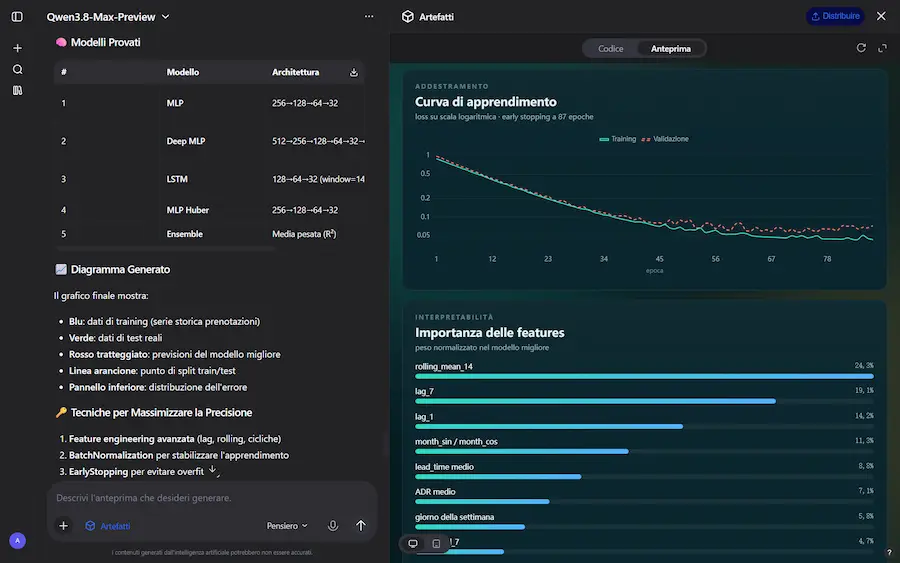This screenshot has width=900, height=563.
Task: Open the library icon in sidebar
Action: pyautogui.click(x=17, y=91)
